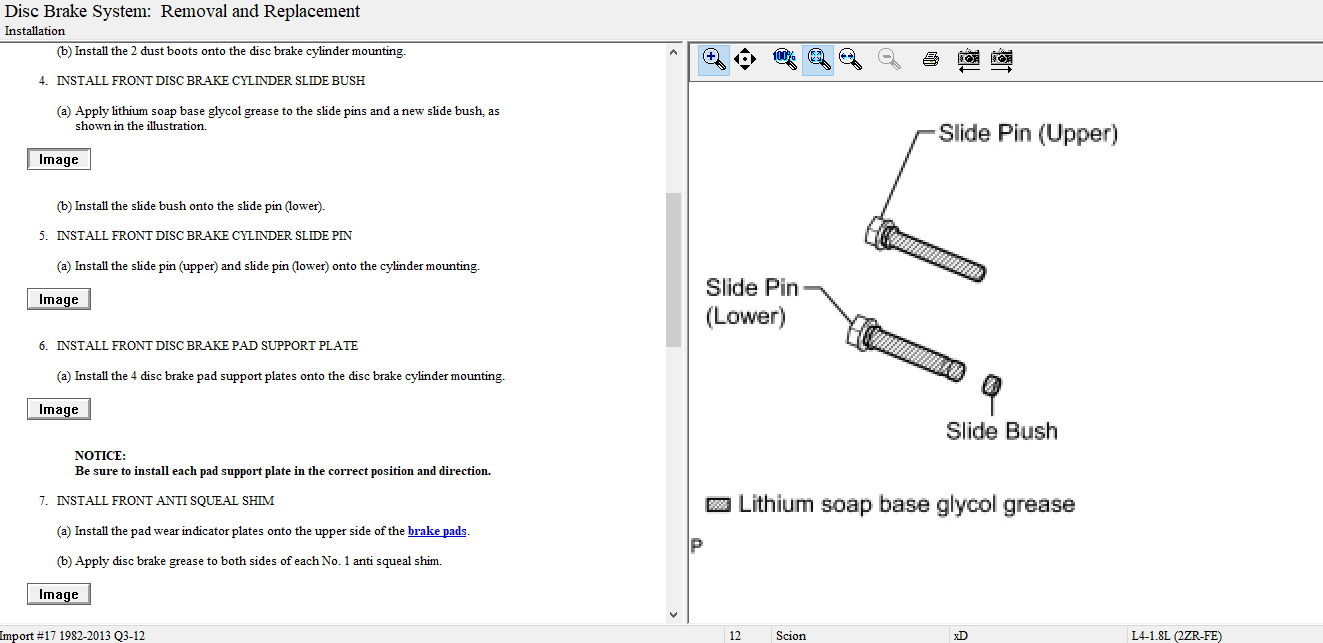Click 'Install the 2 dust boots' step text

pos(231,51)
